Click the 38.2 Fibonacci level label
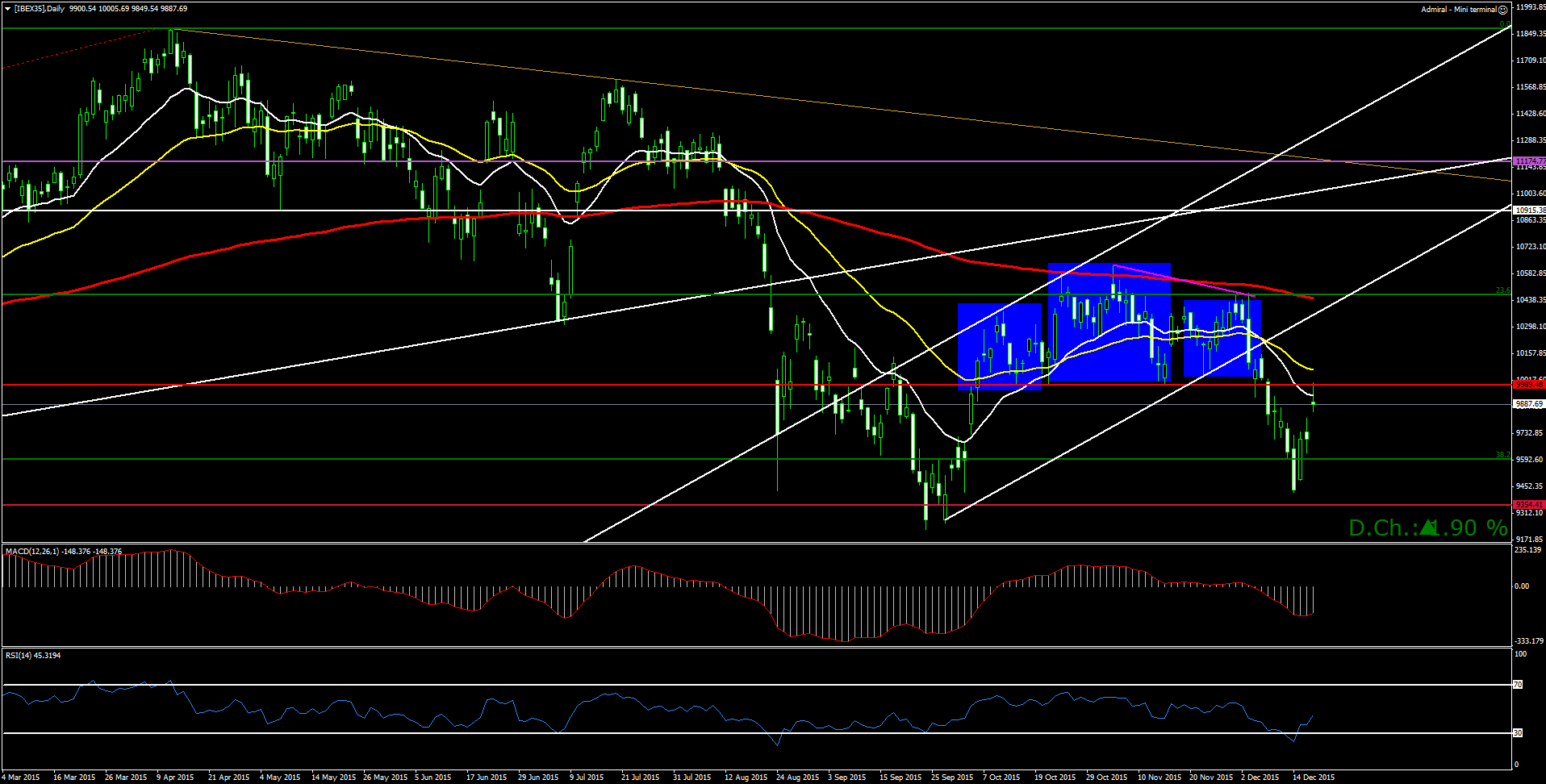Image resolution: width=1546 pixels, height=784 pixels. (x=1502, y=455)
